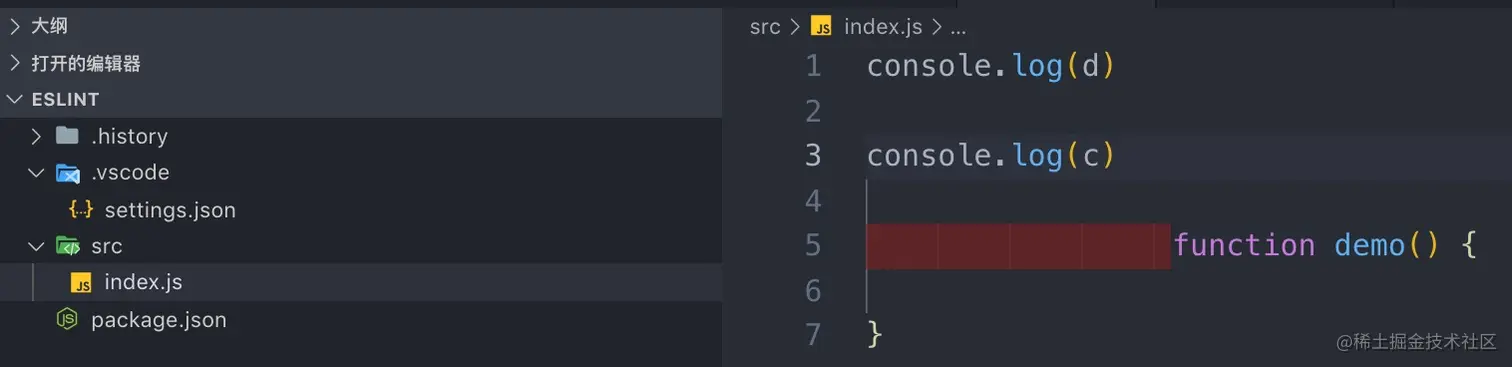This screenshot has width=1512, height=367.
Task: Expand the .history folder chevron
Action: pos(37,136)
